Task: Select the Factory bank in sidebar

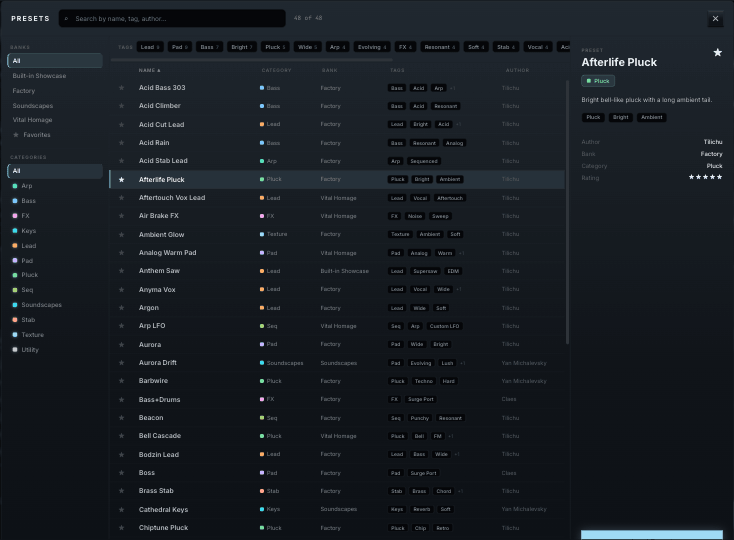Action: (x=55, y=91)
